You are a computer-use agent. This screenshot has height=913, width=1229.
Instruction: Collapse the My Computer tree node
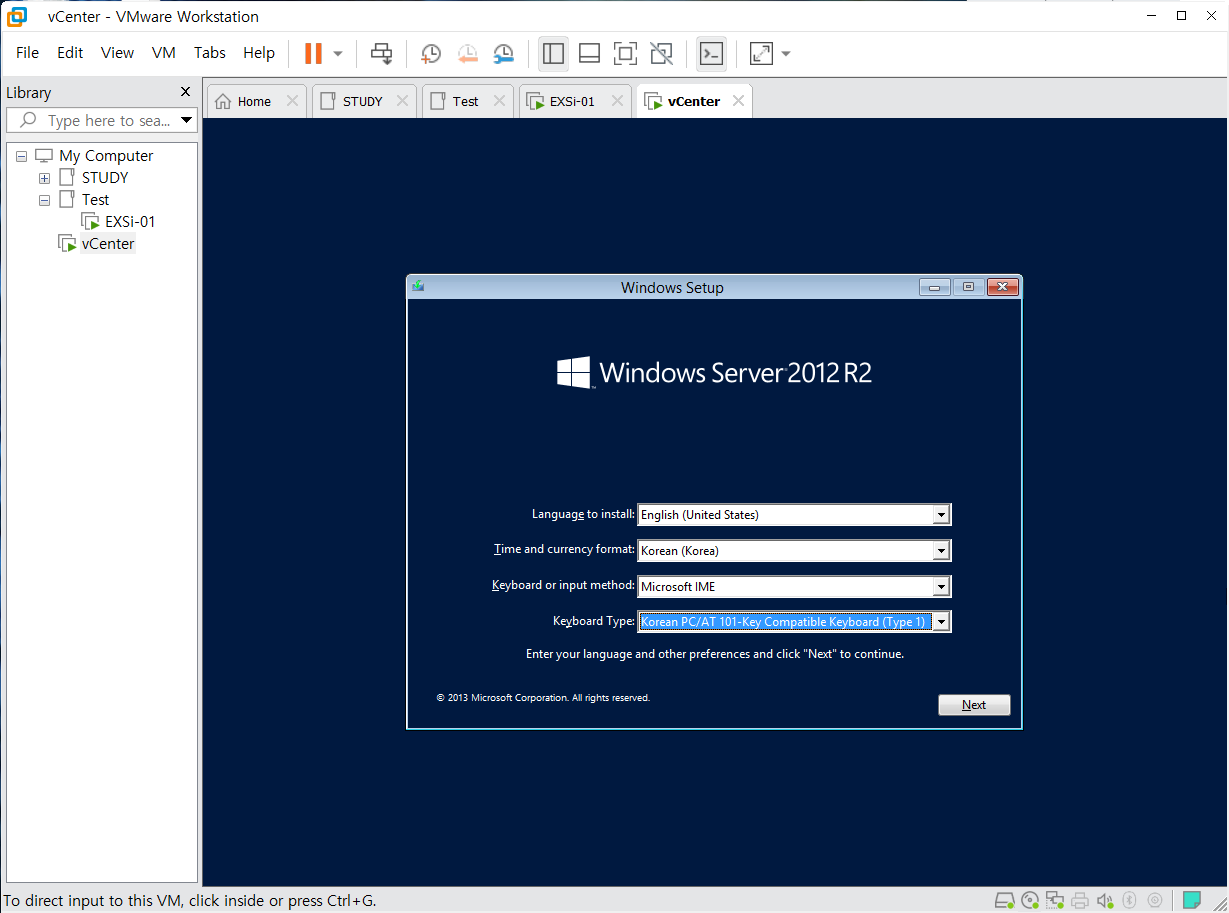tap(21, 156)
